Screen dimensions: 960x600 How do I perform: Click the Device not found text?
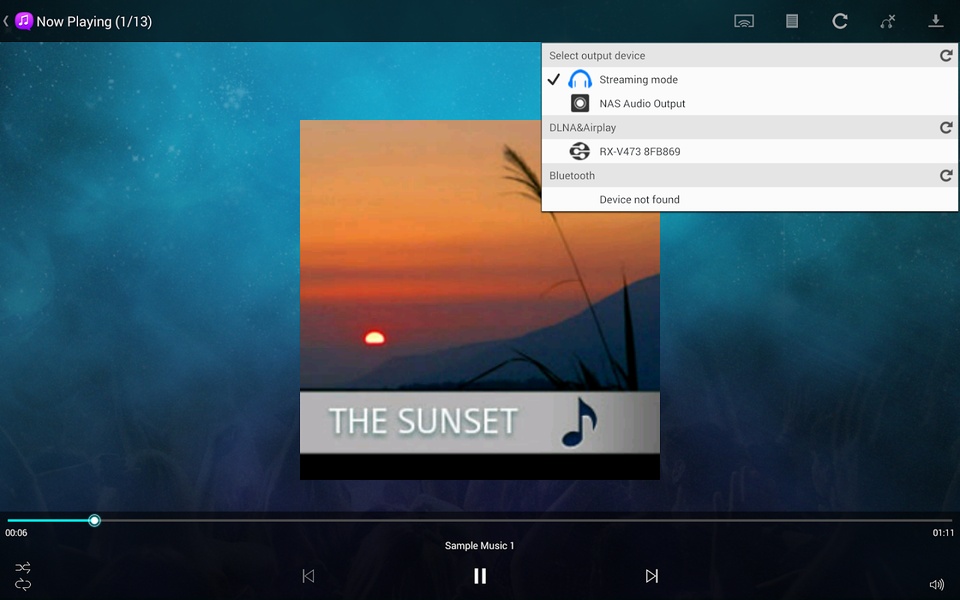click(x=639, y=200)
